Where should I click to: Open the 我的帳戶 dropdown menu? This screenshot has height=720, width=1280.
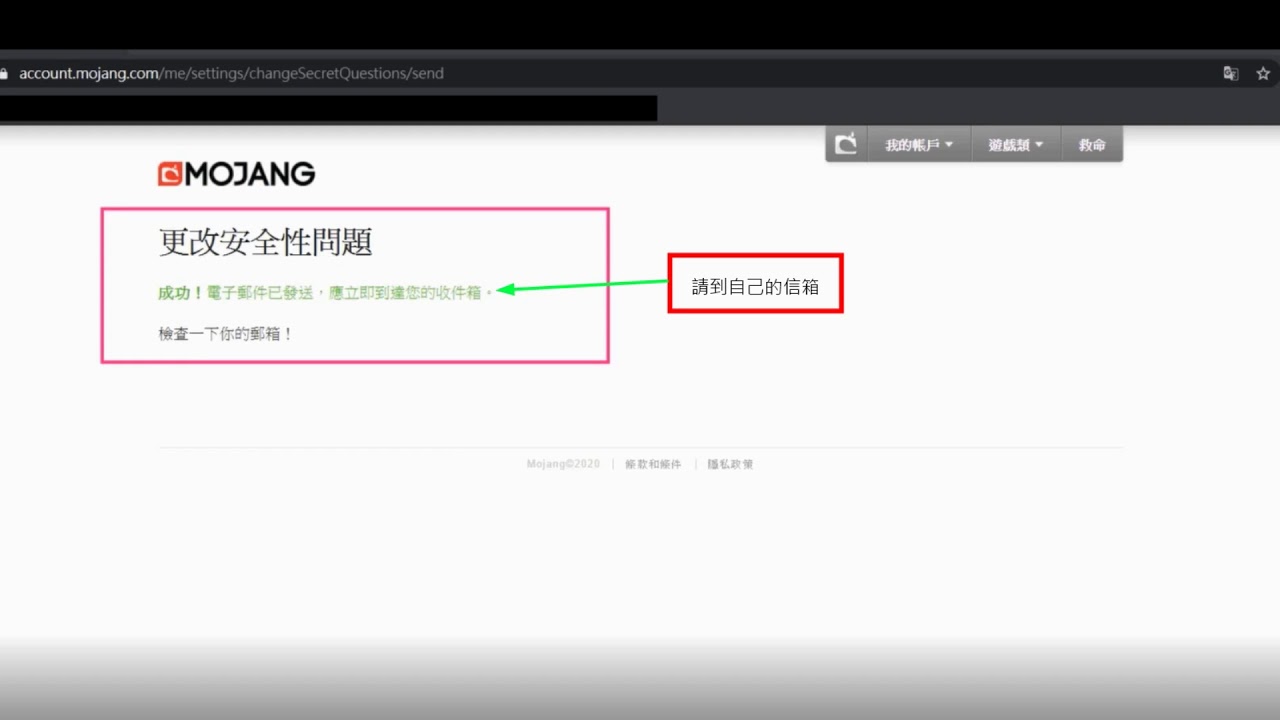coord(919,145)
